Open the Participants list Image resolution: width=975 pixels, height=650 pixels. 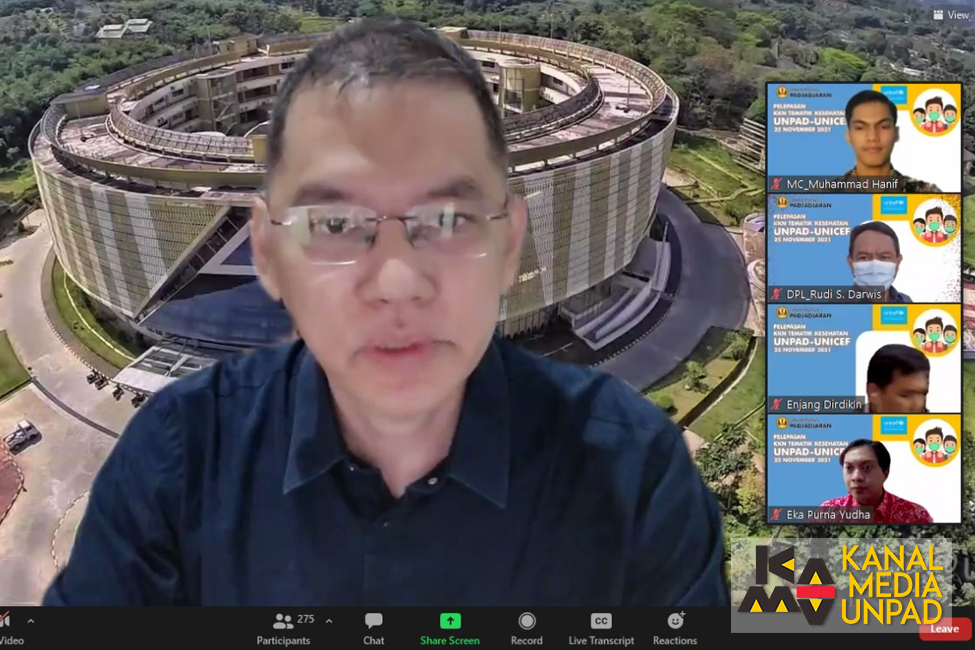(x=283, y=628)
